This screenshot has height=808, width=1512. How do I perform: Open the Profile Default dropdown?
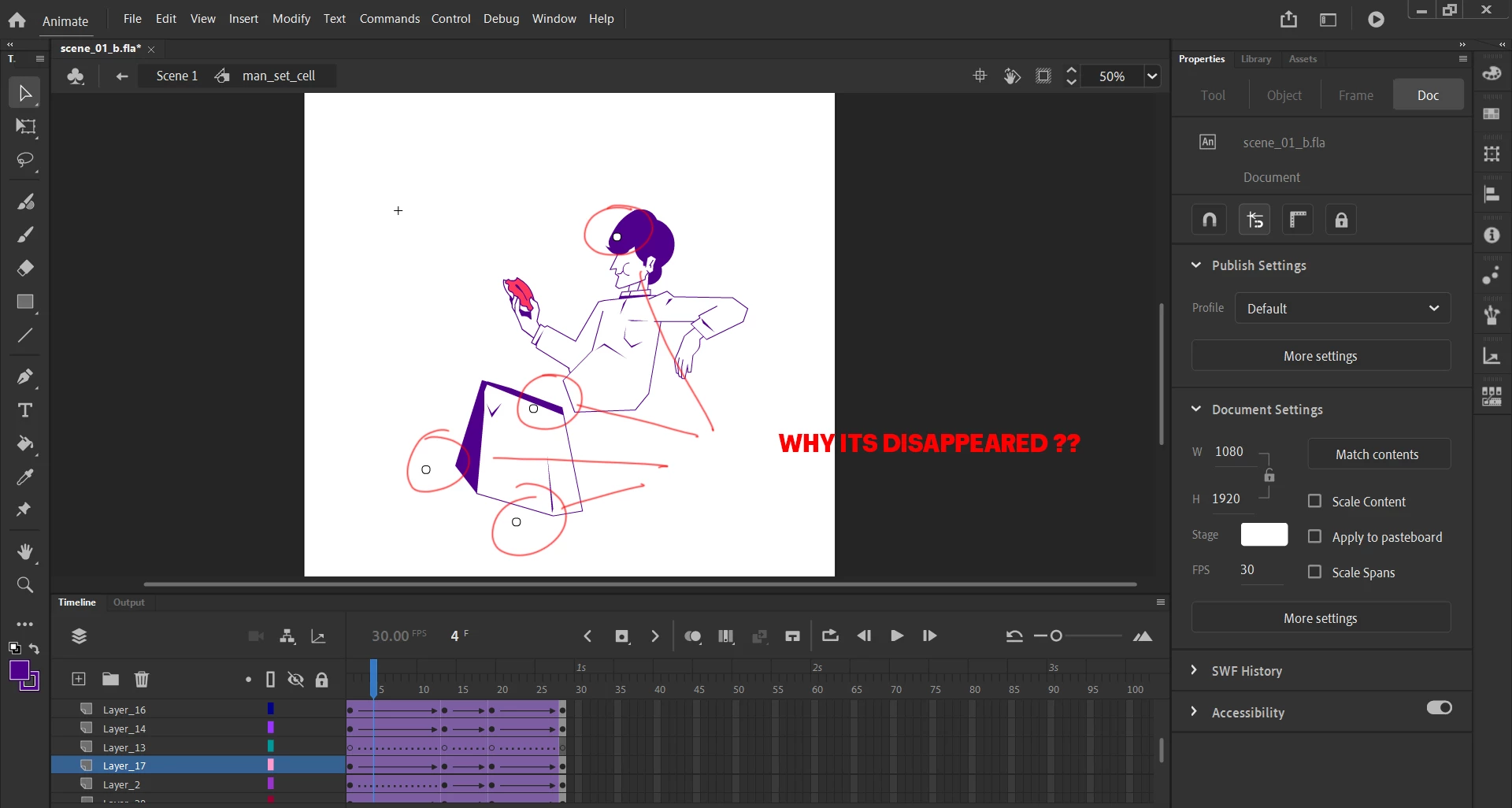coord(1342,308)
